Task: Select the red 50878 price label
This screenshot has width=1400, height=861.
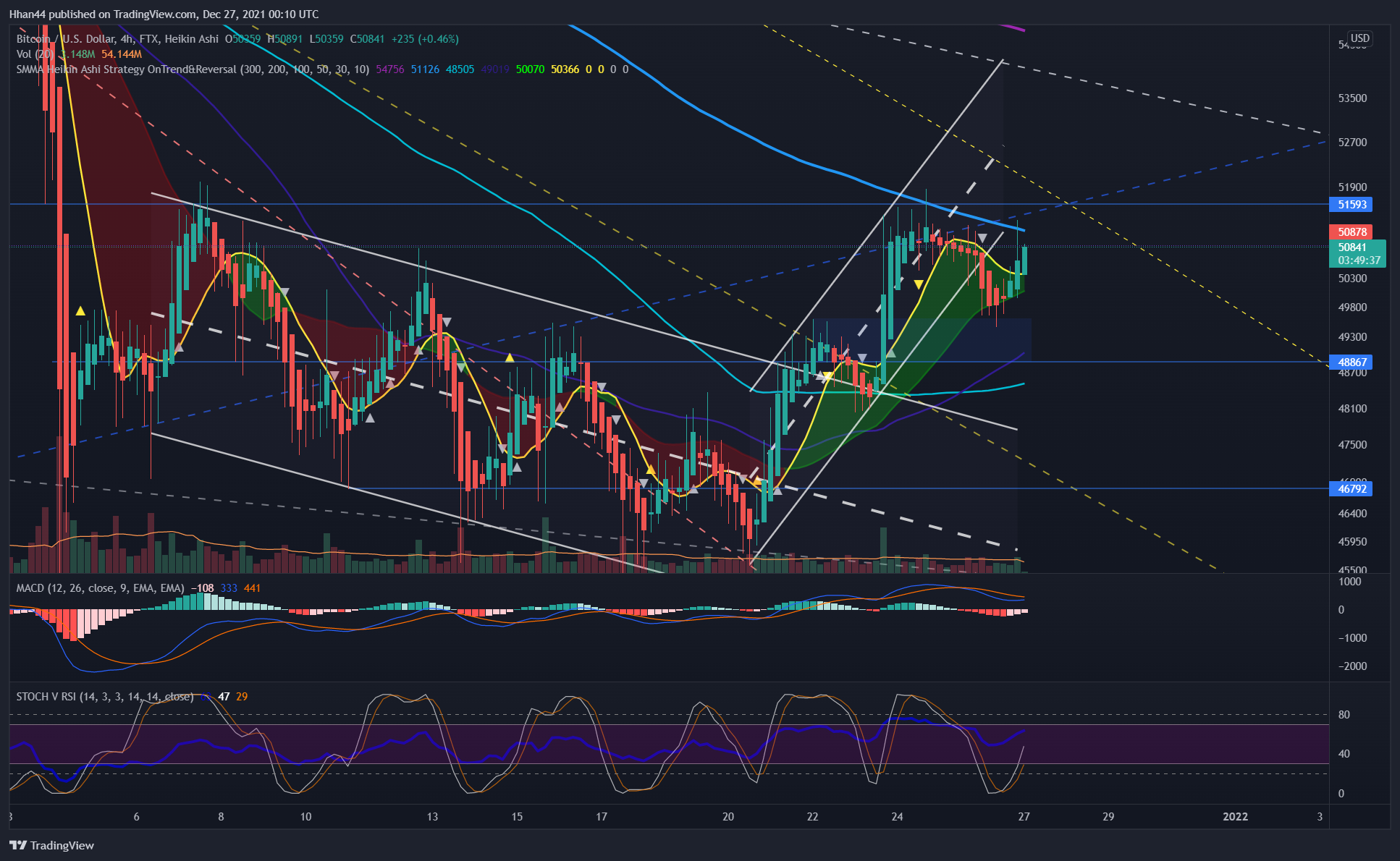Action: 1351,232
